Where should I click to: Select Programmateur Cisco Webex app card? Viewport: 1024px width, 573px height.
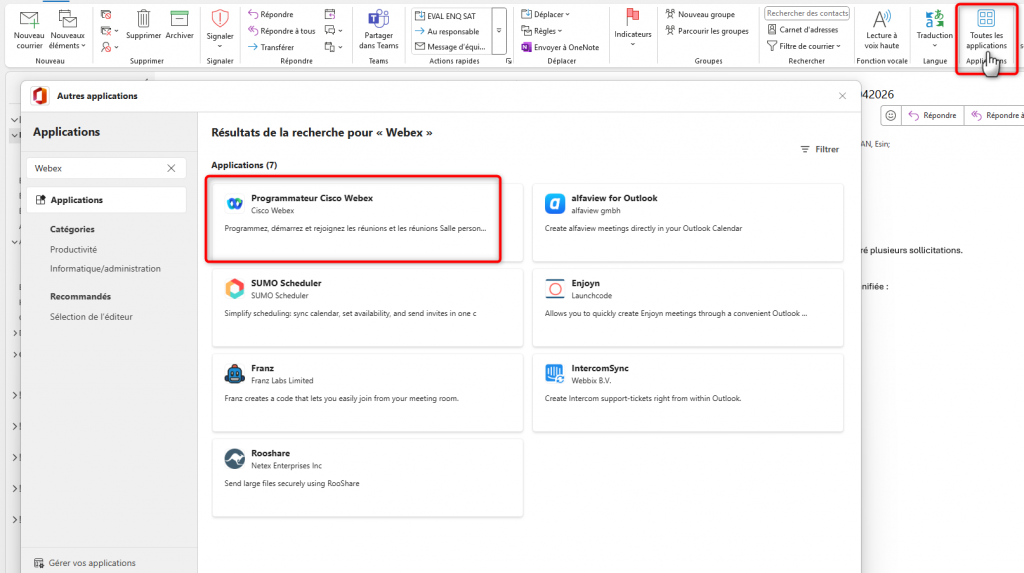click(354, 219)
